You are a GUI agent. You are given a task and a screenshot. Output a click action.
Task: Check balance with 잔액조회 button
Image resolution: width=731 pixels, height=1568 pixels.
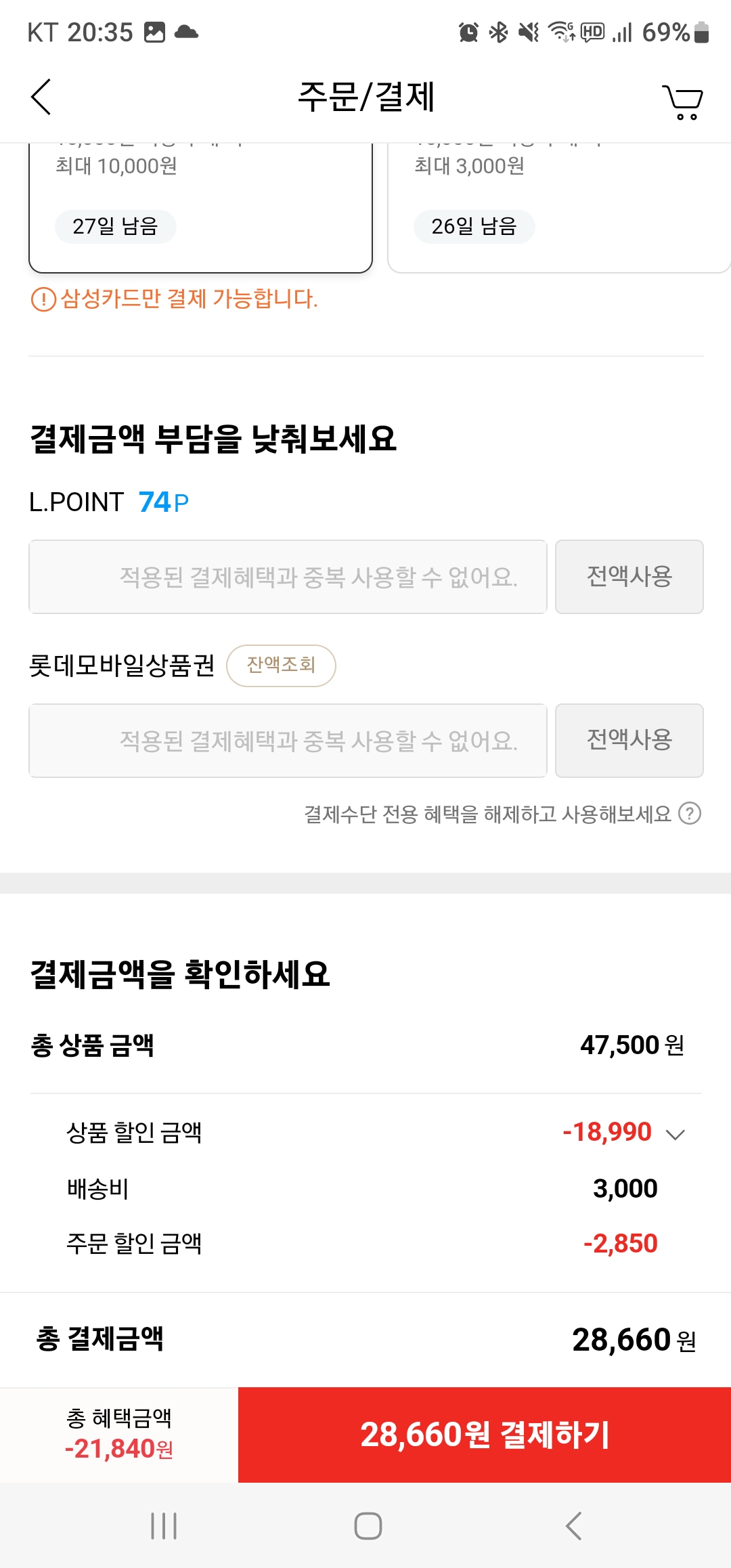(281, 666)
